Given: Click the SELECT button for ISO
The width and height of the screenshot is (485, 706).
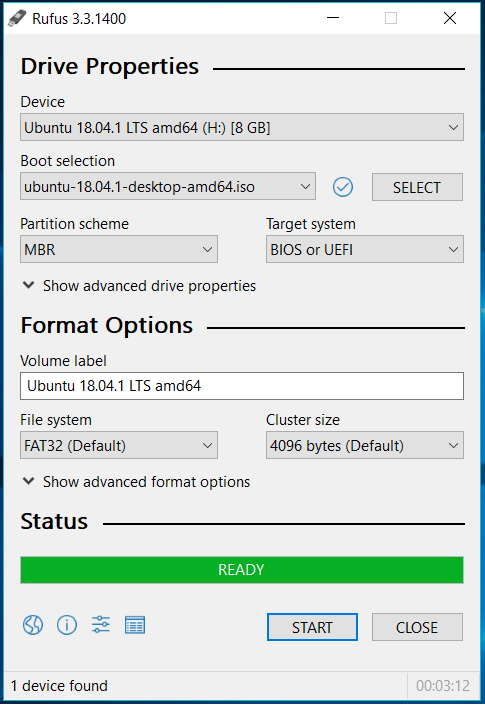Looking at the screenshot, I should 417,187.
